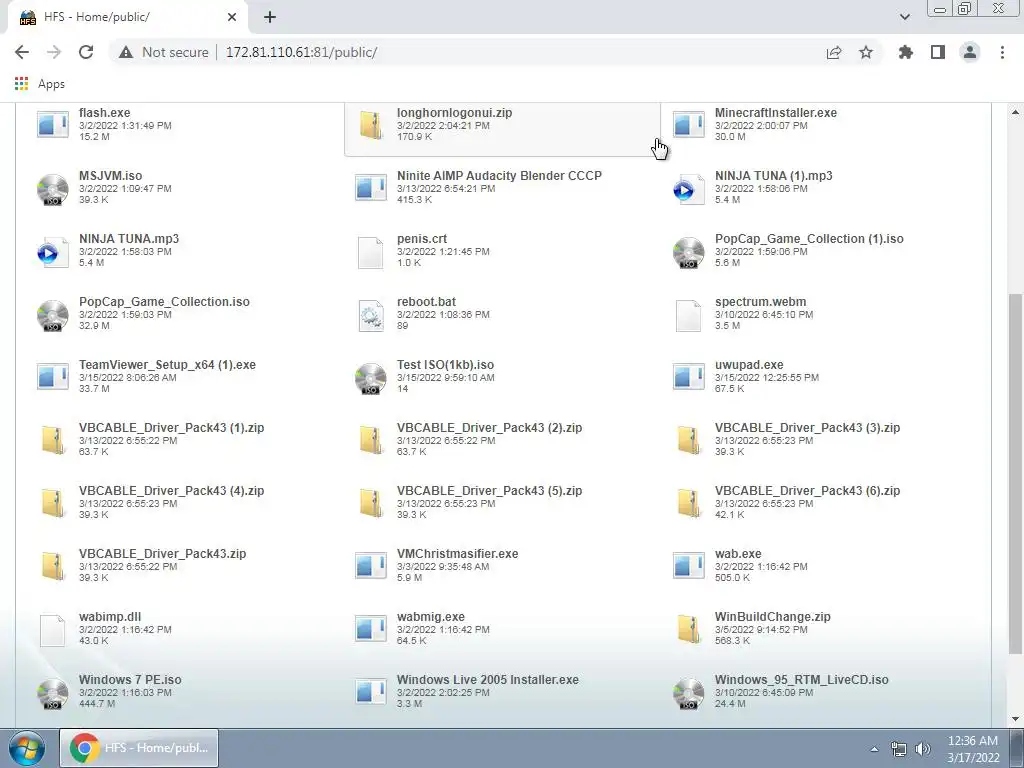Click the VBCABLE_Driver_Pack43 (1).zip folder icon
This screenshot has height=768, width=1024.
[x=52, y=440]
